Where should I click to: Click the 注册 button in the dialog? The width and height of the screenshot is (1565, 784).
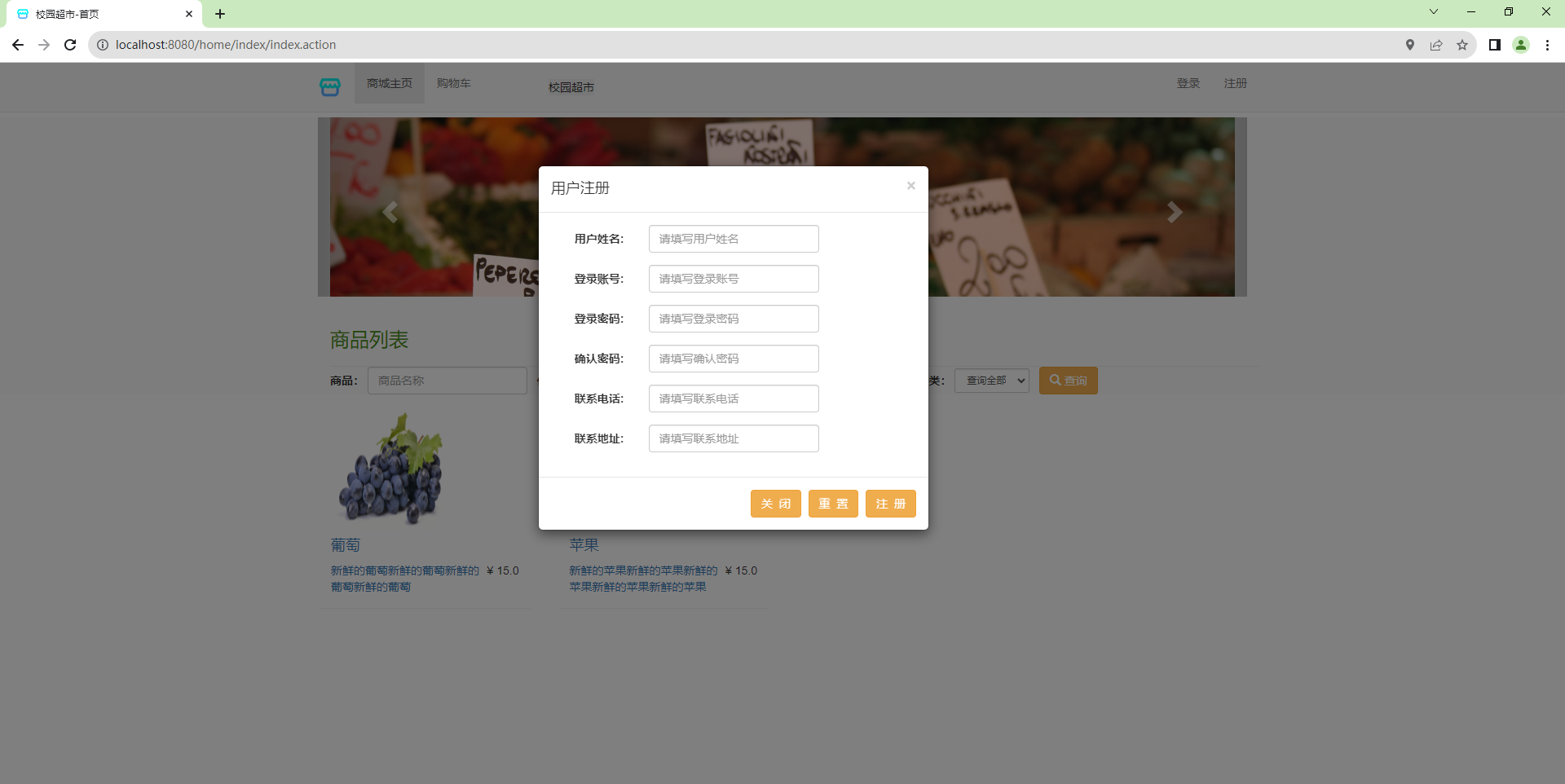[x=890, y=504]
